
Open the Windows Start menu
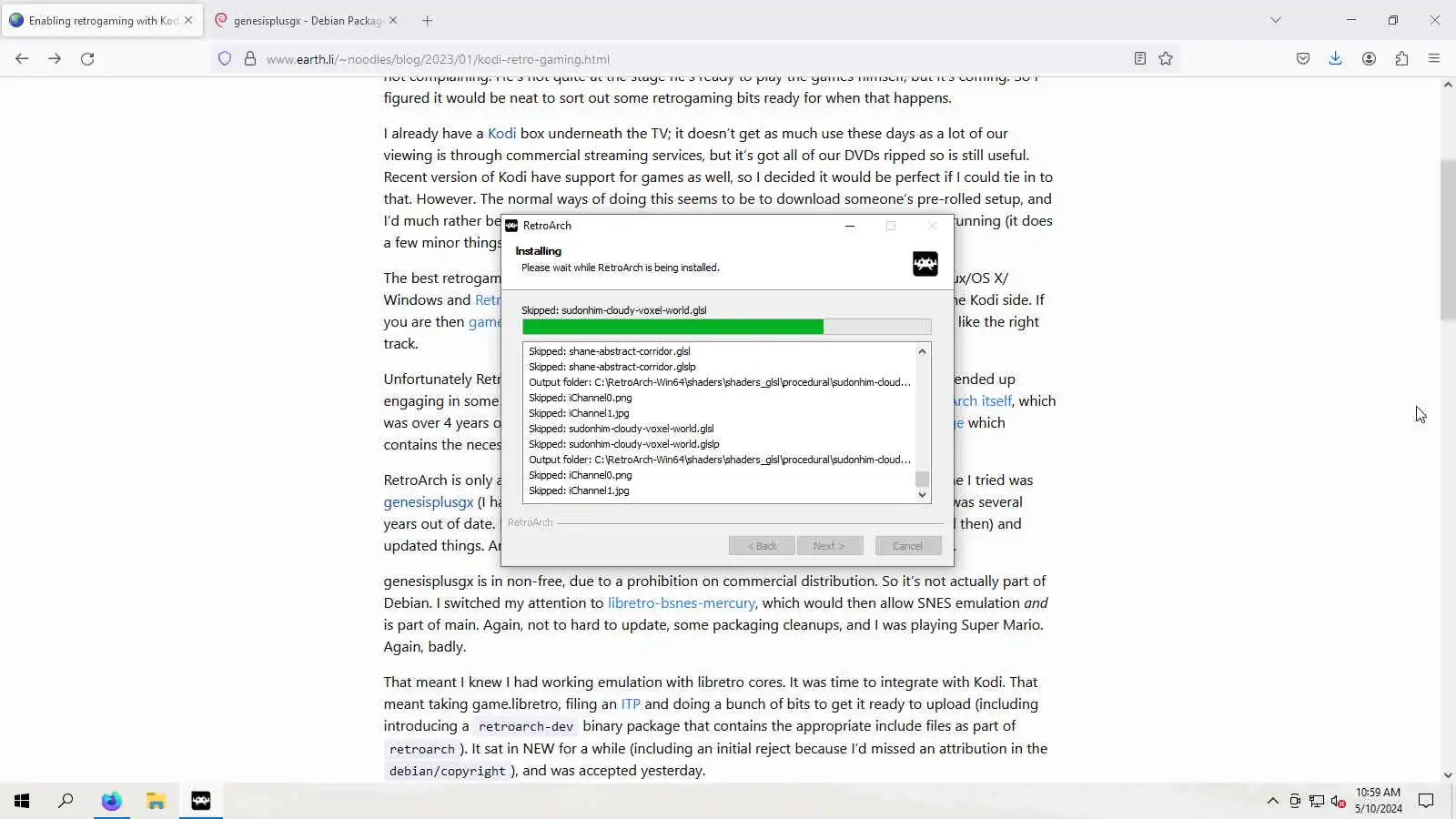tap(22, 801)
